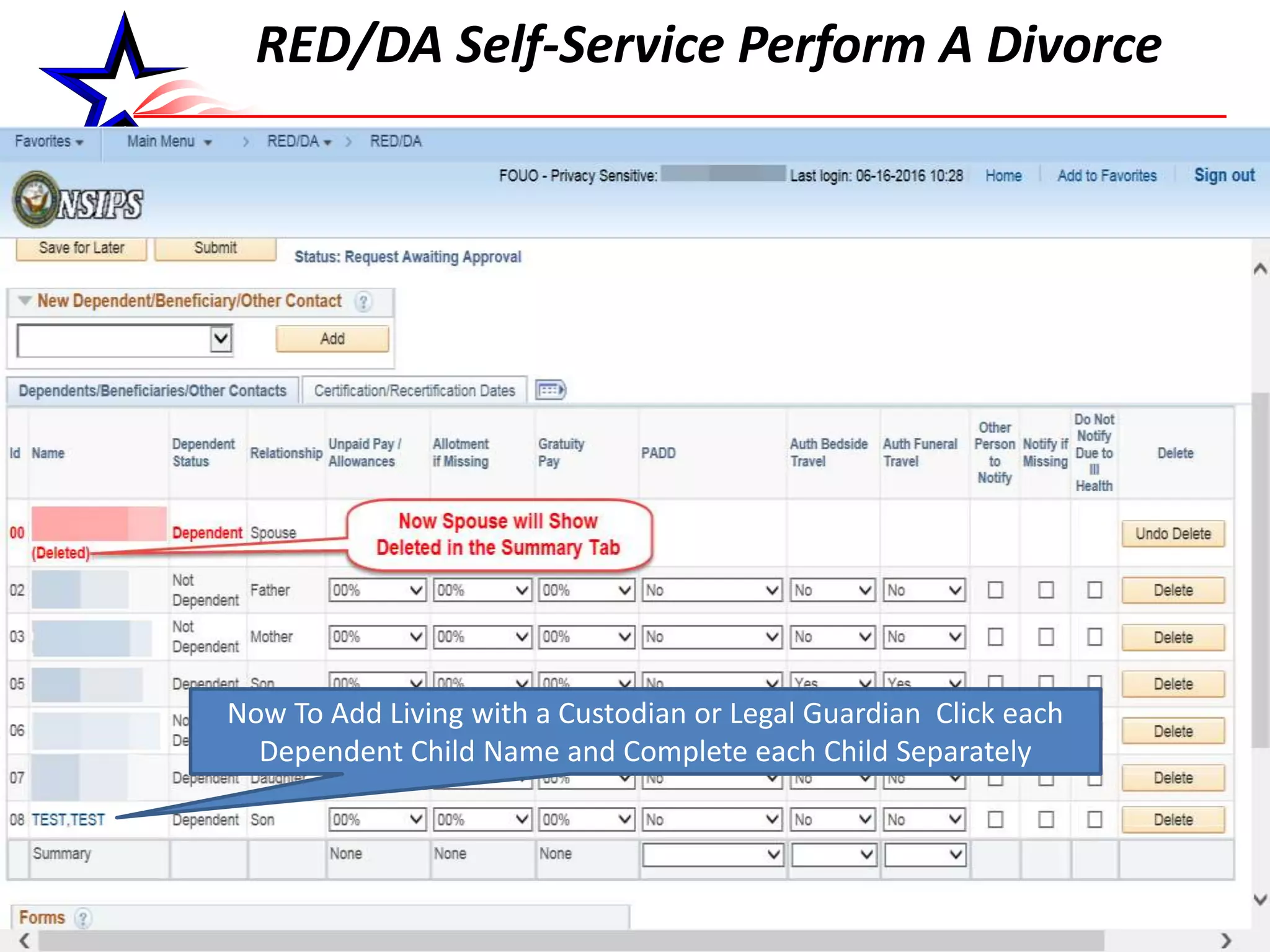Click the help icon beside Forms
This screenshot has height=952, width=1270.
[x=82, y=918]
